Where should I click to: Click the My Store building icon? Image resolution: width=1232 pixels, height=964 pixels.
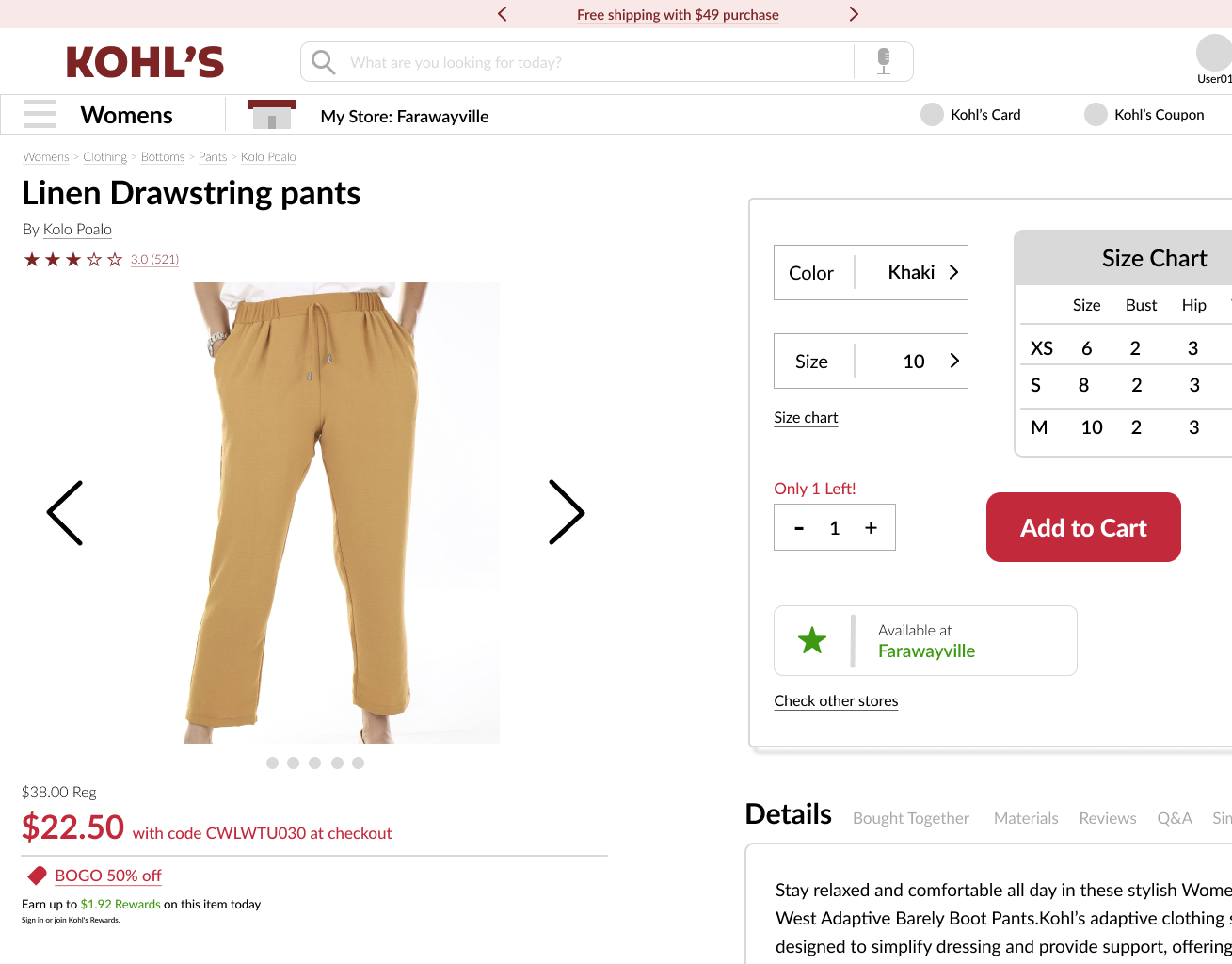point(272,115)
